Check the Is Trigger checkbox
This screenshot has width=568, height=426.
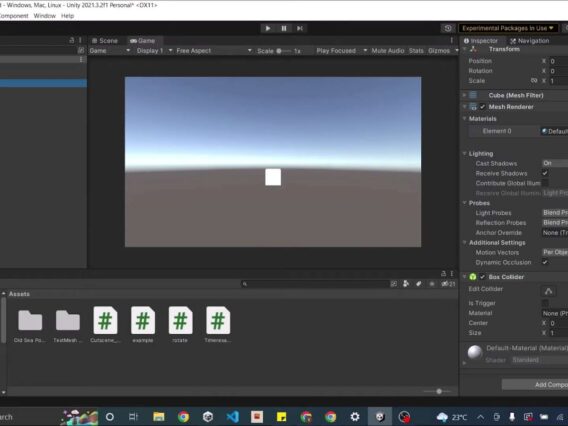click(x=545, y=303)
